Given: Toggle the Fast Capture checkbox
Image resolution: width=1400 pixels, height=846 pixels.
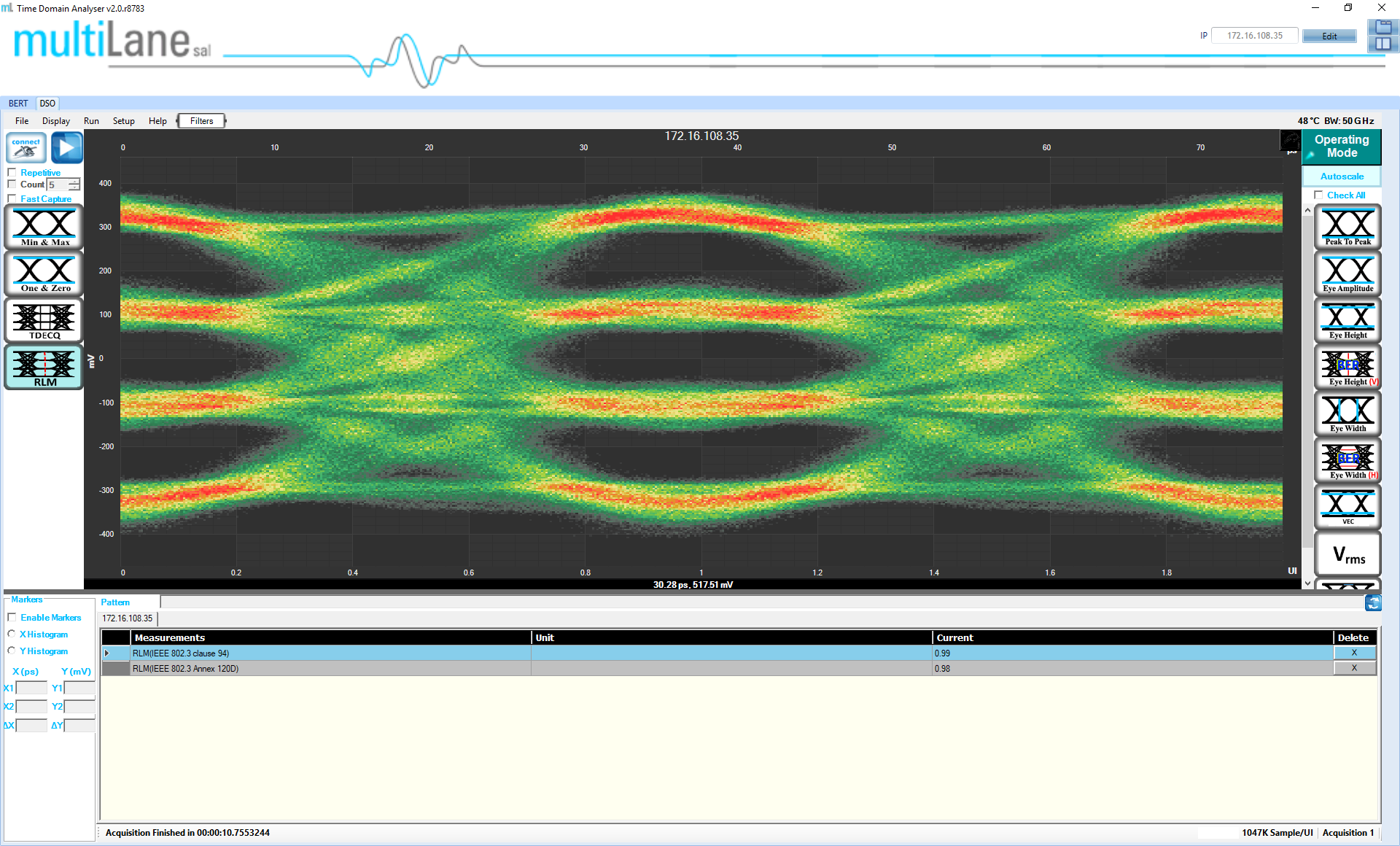Looking at the screenshot, I should [12, 198].
